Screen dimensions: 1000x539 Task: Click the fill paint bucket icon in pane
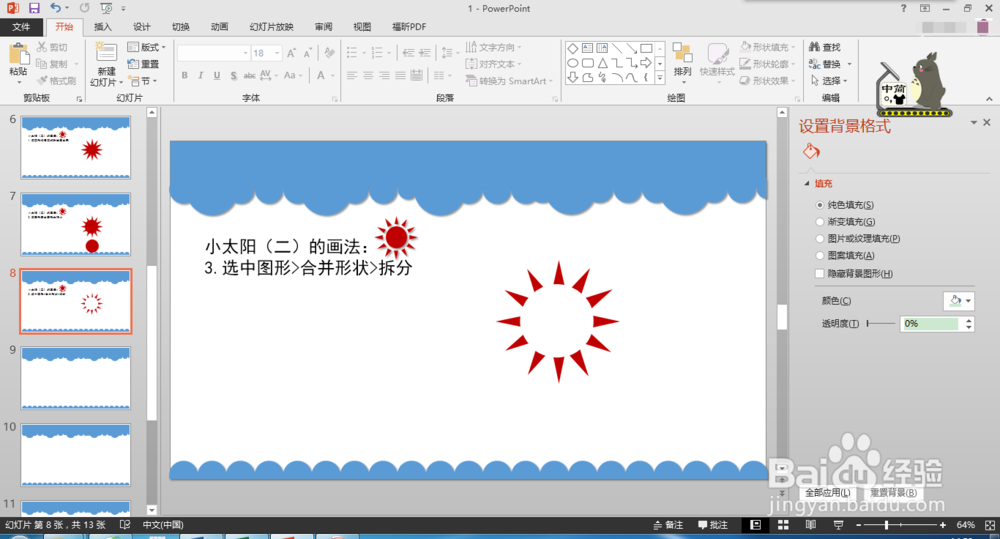click(811, 152)
